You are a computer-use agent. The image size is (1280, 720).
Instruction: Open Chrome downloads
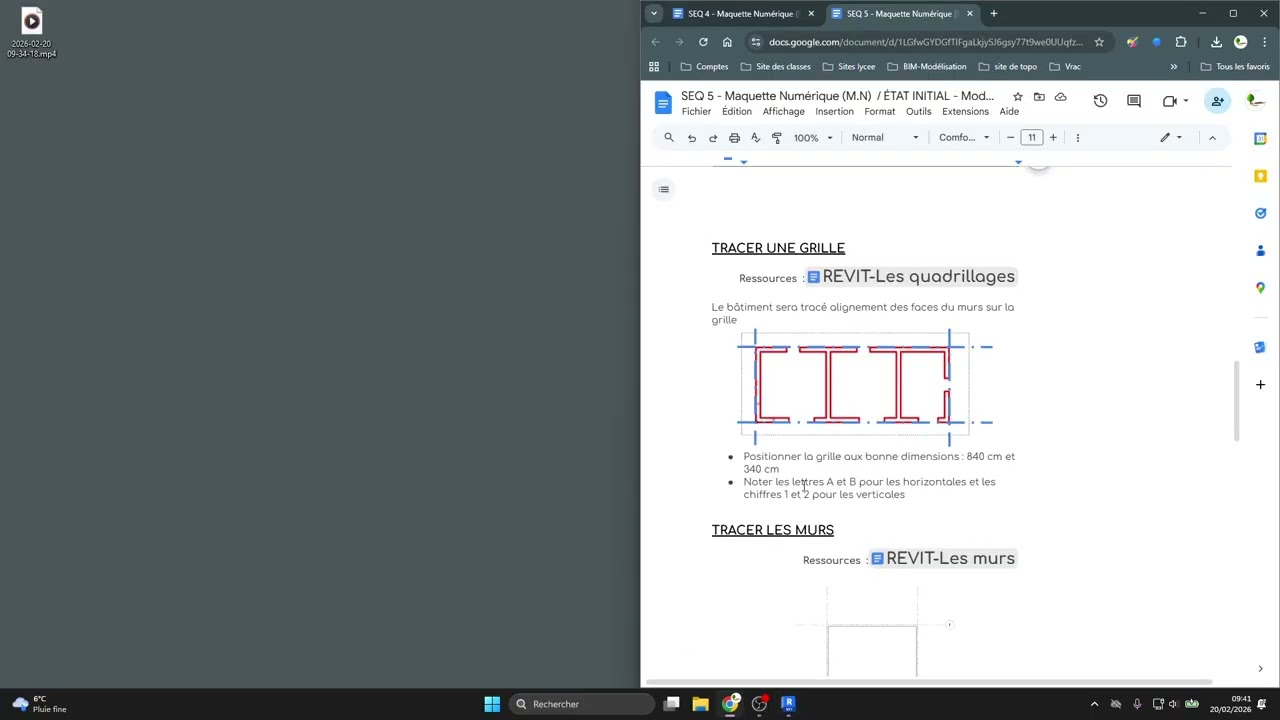pos(1216,42)
